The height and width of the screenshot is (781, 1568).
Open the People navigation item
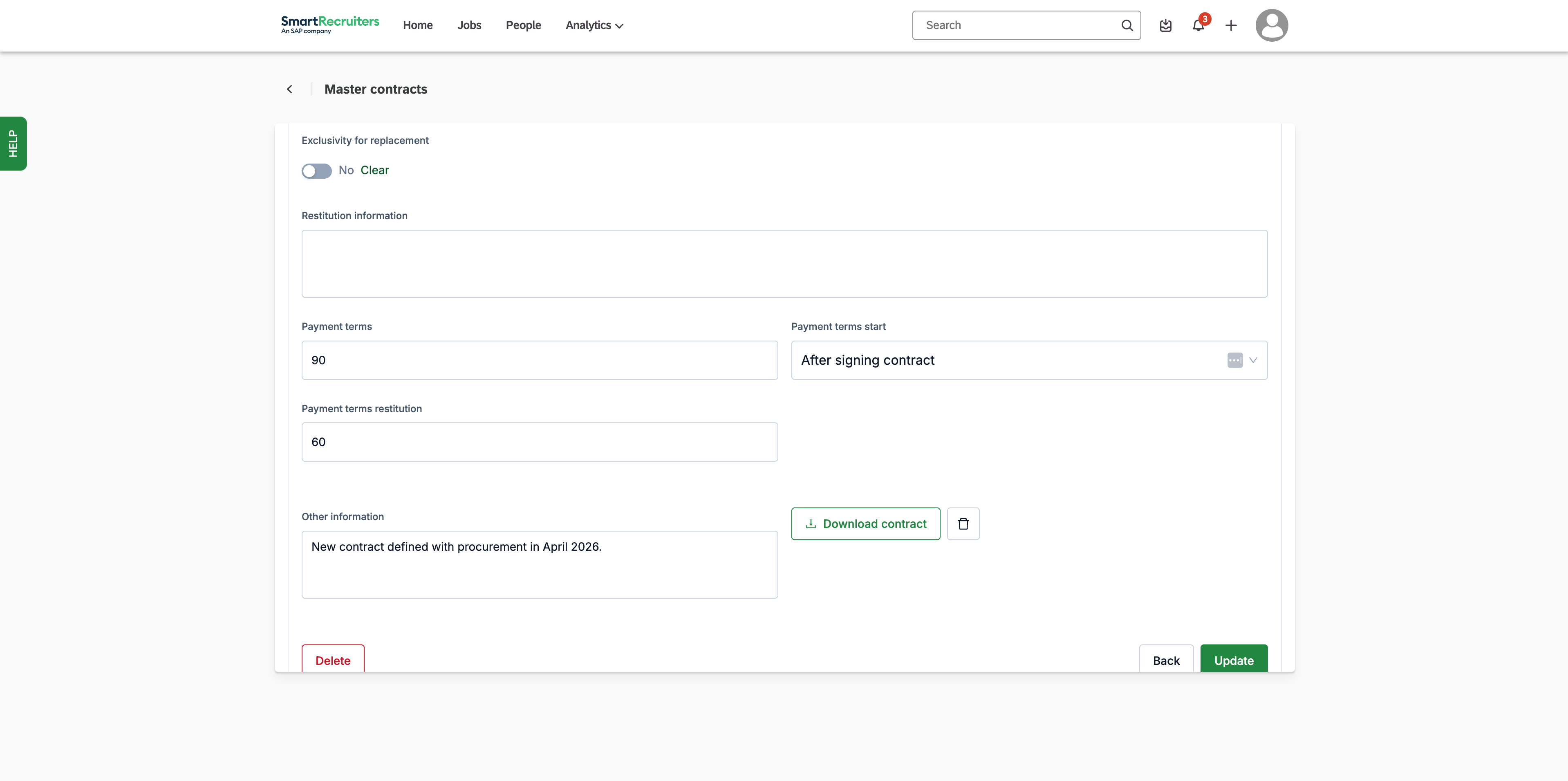click(524, 25)
